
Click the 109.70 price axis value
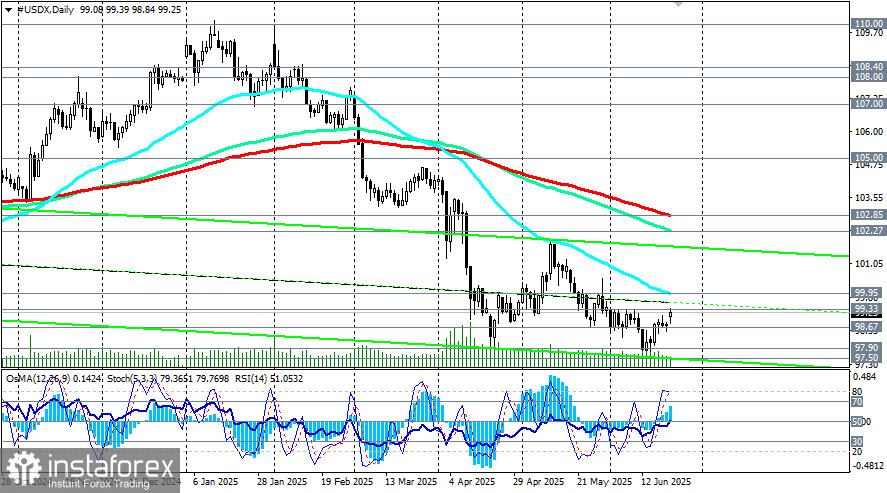point(869,33)
